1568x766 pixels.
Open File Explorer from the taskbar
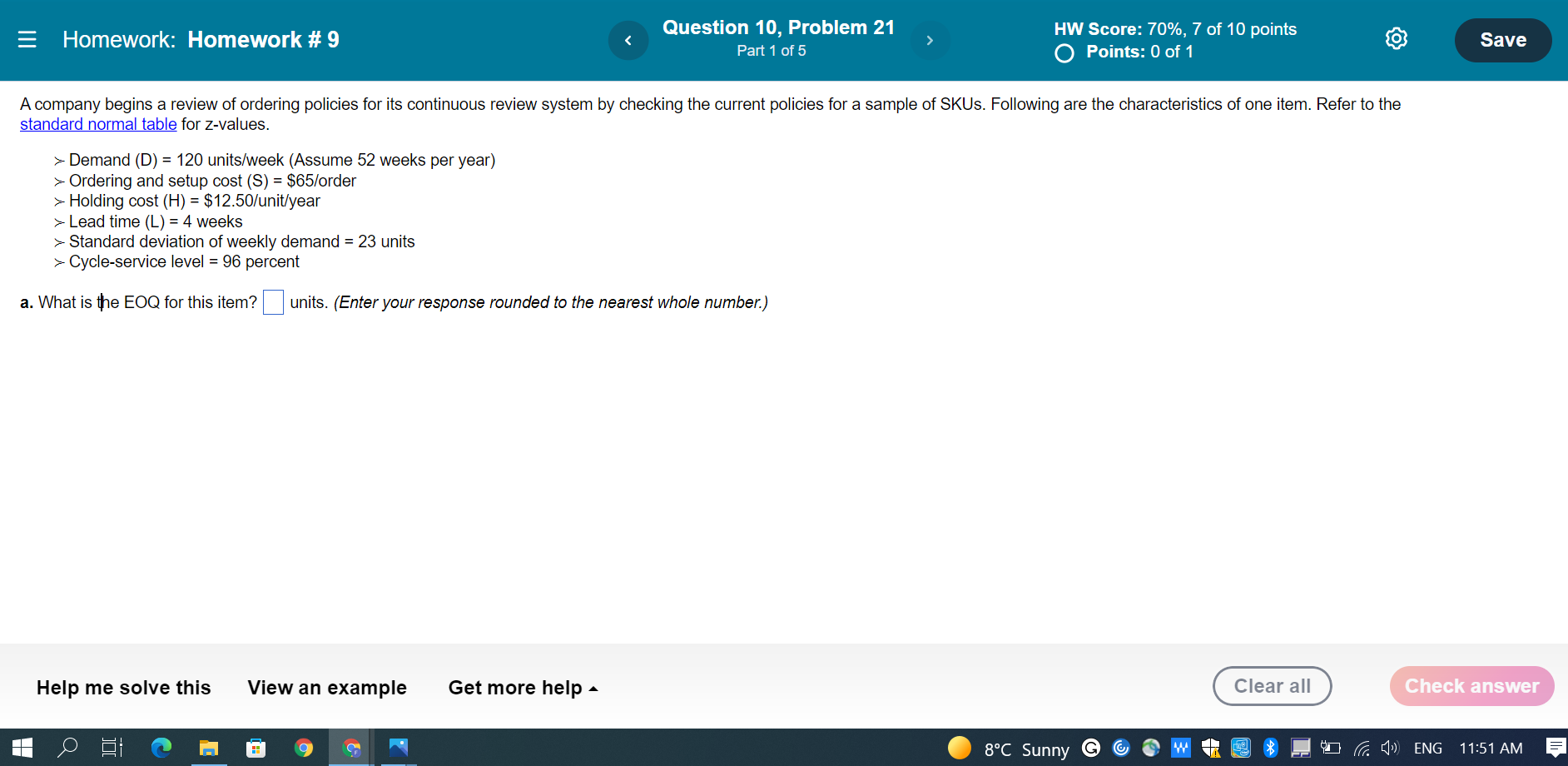coord(209,748)
